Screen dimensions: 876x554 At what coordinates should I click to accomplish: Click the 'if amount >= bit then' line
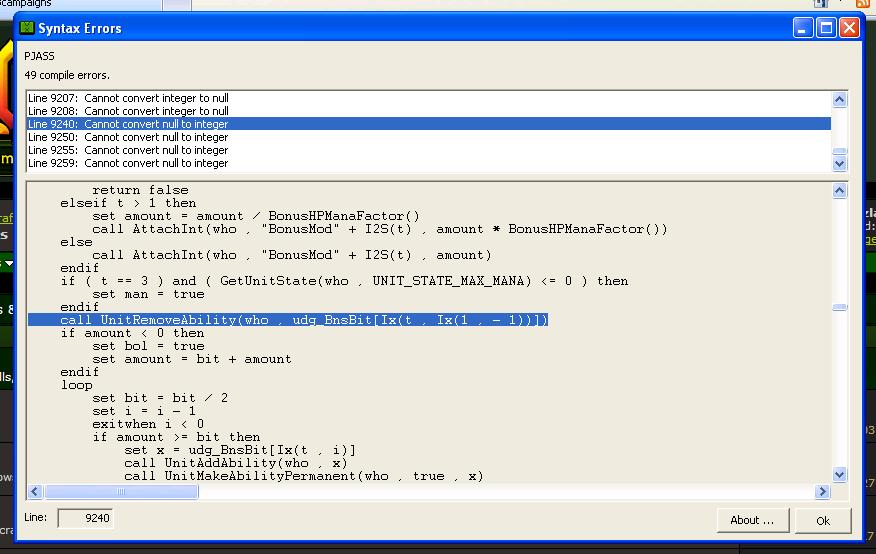coord(176,437)
